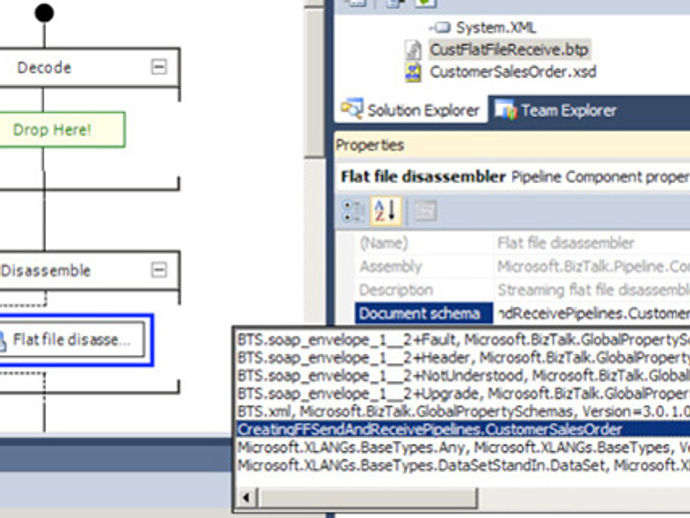Click the Streaming flat file description value
Image resolution: width=690 pixels, height=518 pixels.
point(593,290)
